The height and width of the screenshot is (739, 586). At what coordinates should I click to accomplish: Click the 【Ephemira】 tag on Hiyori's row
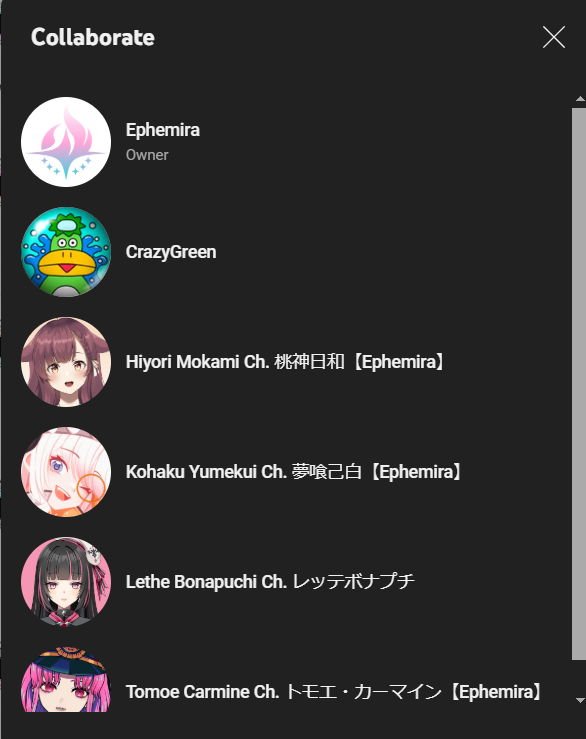click(399, 362)
